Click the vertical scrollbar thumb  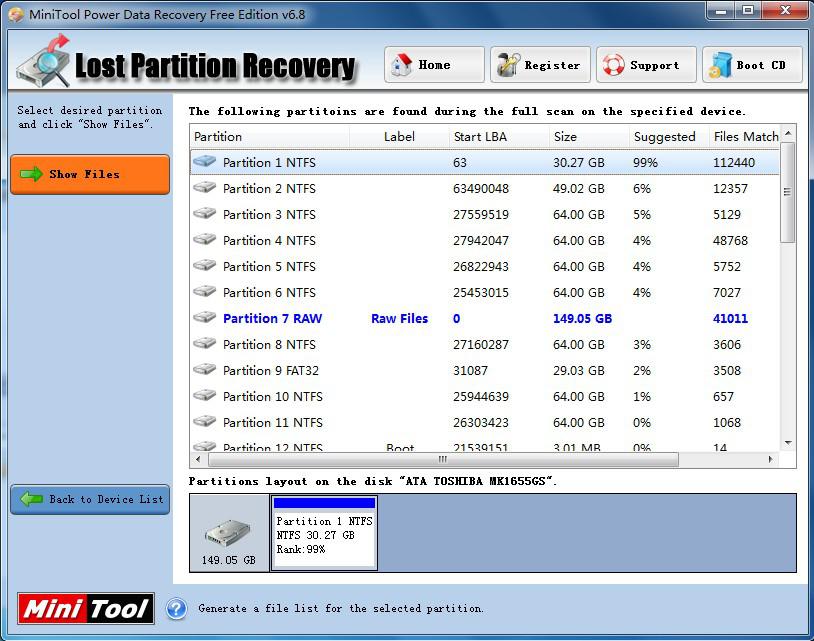click(788, 192)
